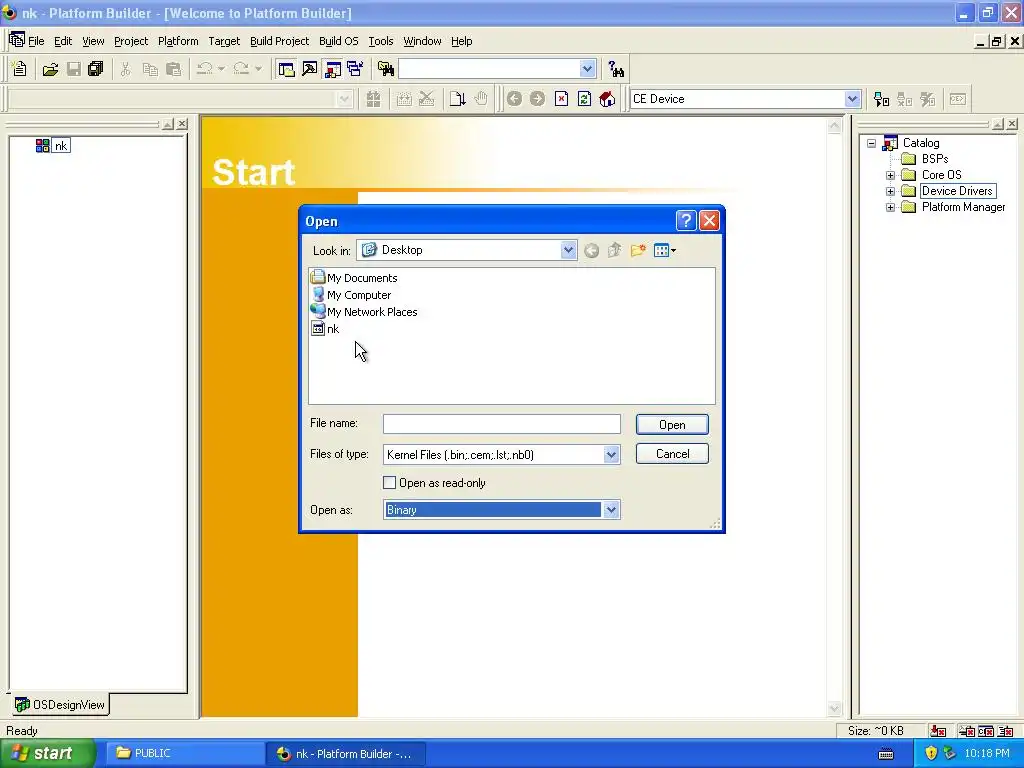
Task: Switch to PUBLIC taskbar window
Action: 185,754
